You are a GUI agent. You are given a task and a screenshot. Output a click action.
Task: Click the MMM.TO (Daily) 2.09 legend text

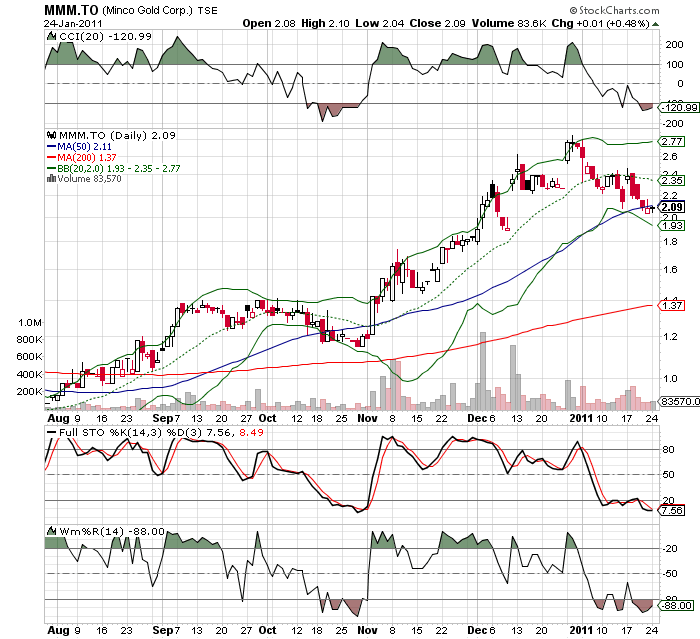pyautogui.click(x=117, y=135)
